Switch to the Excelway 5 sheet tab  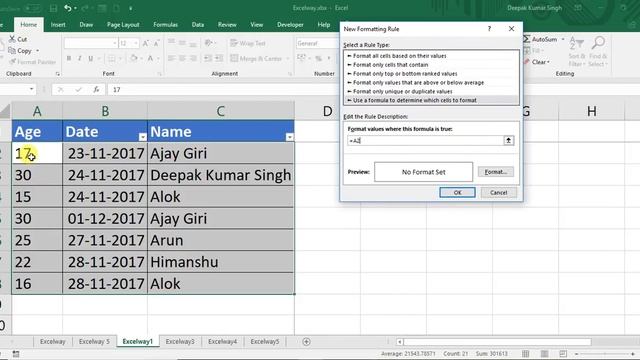(x=94, y=342)
